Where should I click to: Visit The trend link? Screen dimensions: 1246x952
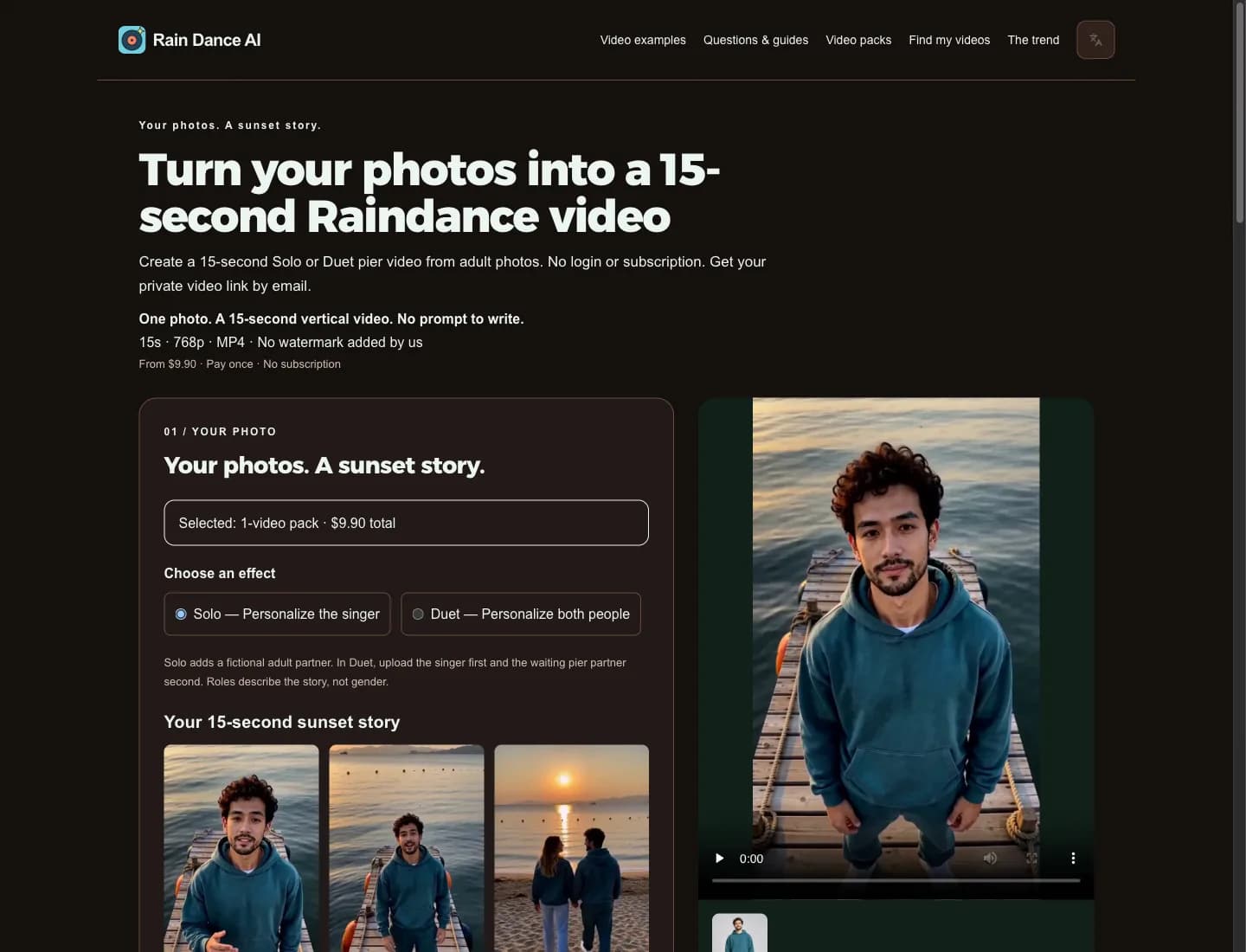pyautogui.click(x=1033, y=40)
